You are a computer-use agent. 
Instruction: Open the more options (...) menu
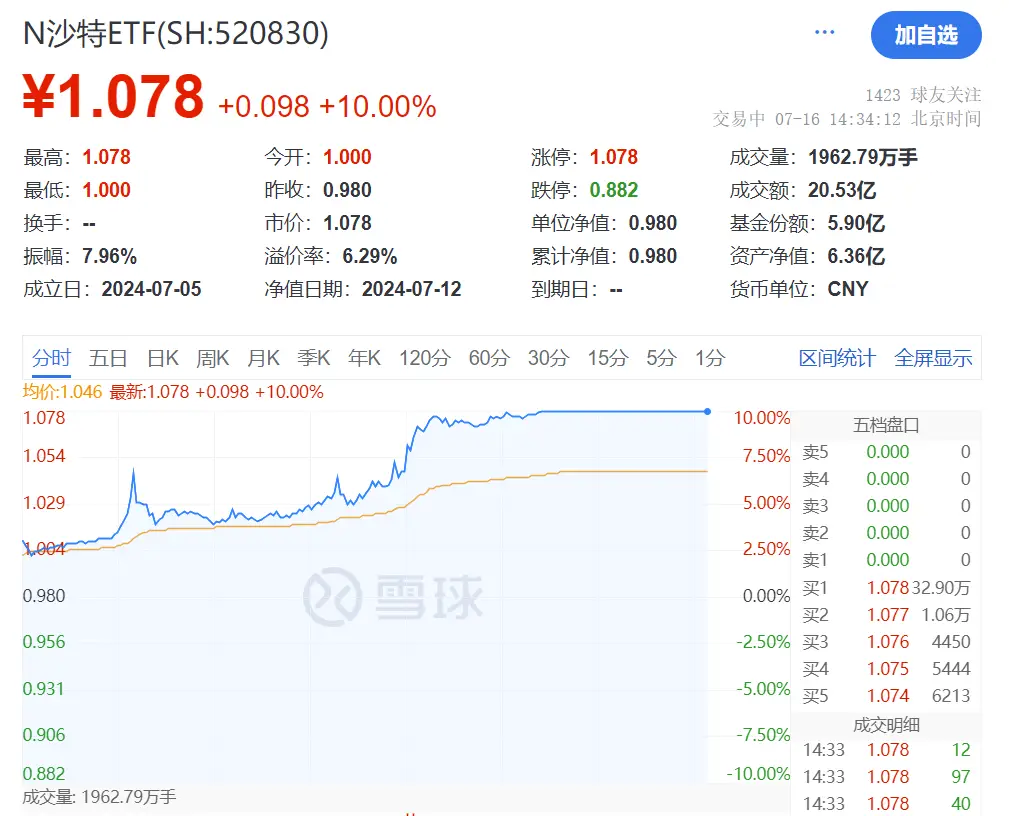(824, 30)
